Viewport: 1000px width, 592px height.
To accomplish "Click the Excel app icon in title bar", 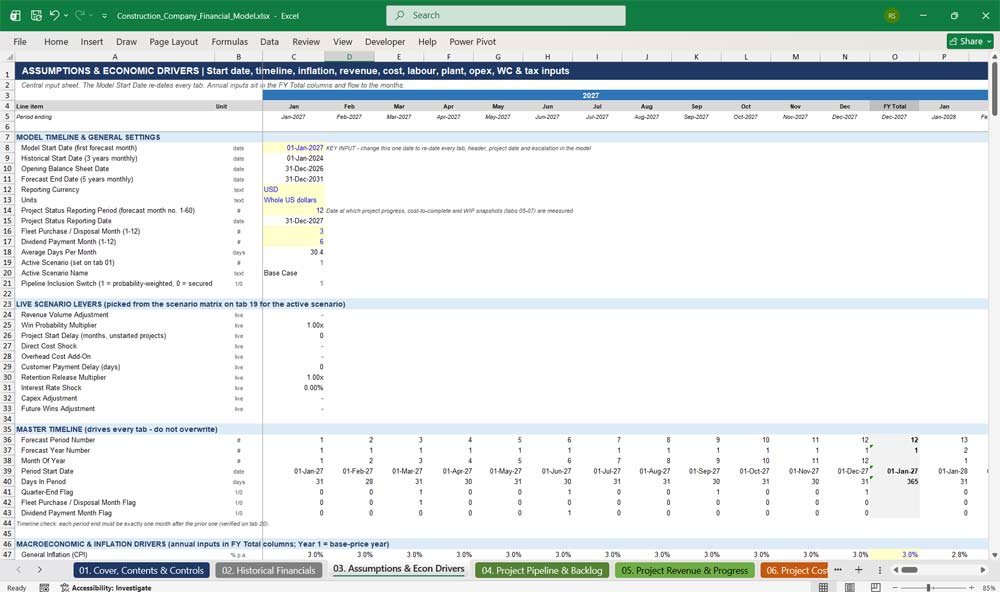I will point(15,15).
